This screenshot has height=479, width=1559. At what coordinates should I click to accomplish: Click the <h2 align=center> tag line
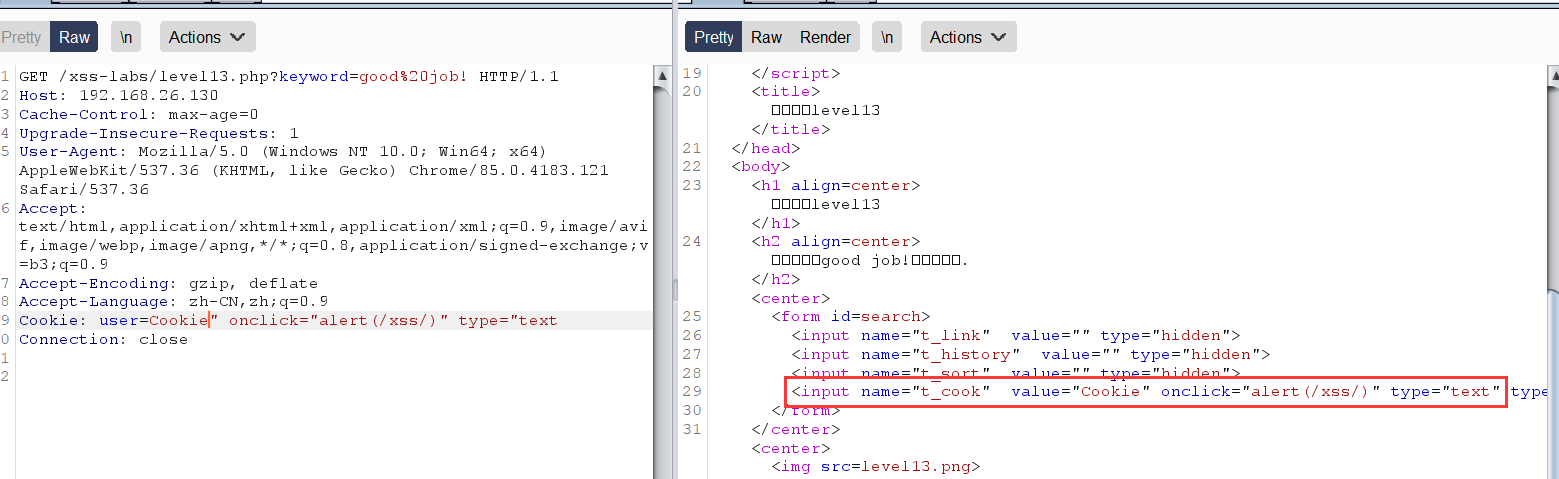pyautogui.click(x=836, y=241)
